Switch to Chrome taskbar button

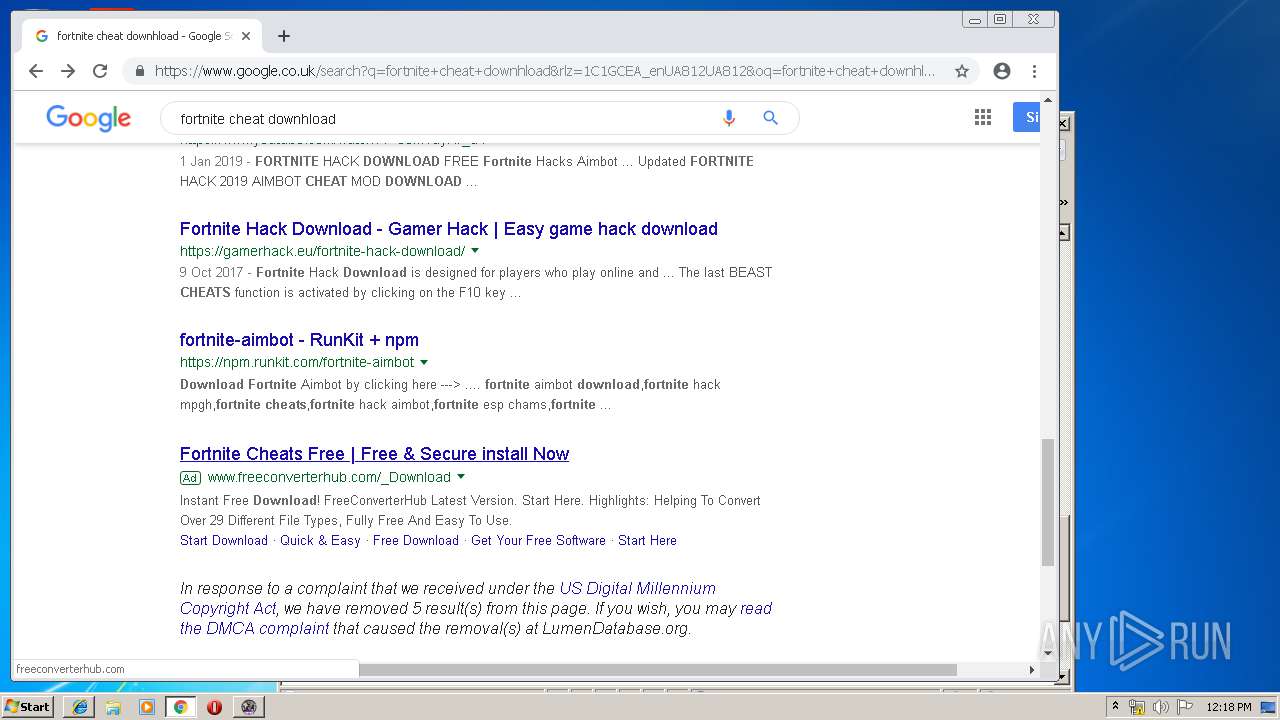point(180,707)
